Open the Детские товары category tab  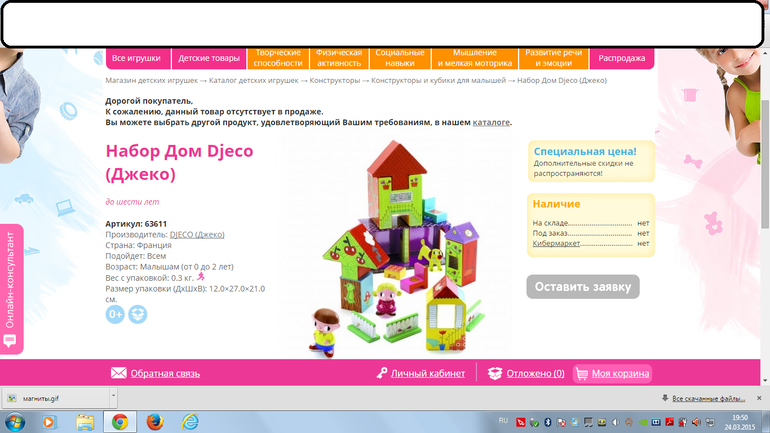pyautogui.click(x=209, y=58)
